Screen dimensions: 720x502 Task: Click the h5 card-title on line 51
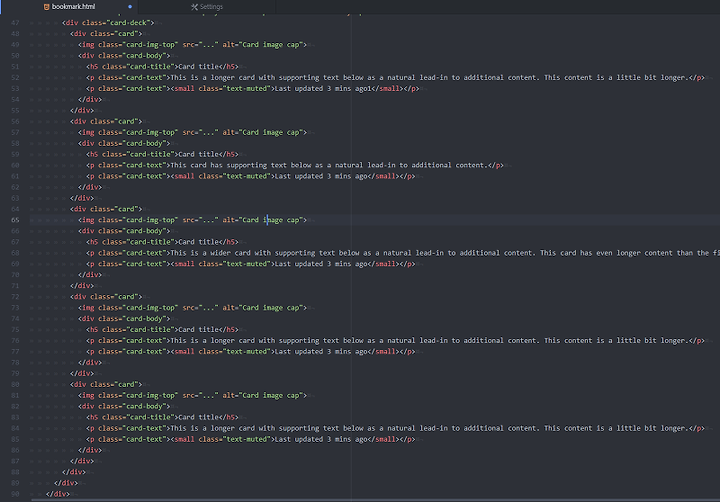pos(162,67)
